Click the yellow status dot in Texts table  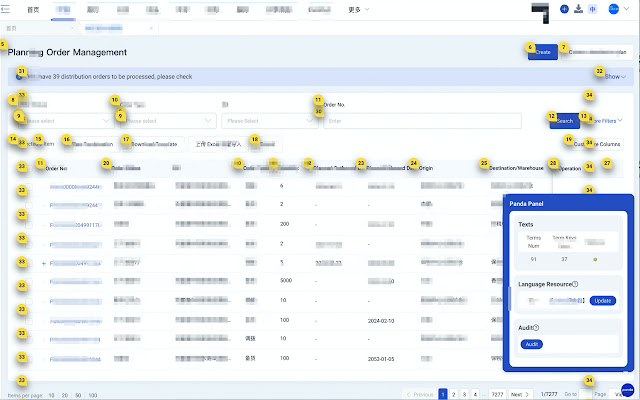tap(595, 260)
